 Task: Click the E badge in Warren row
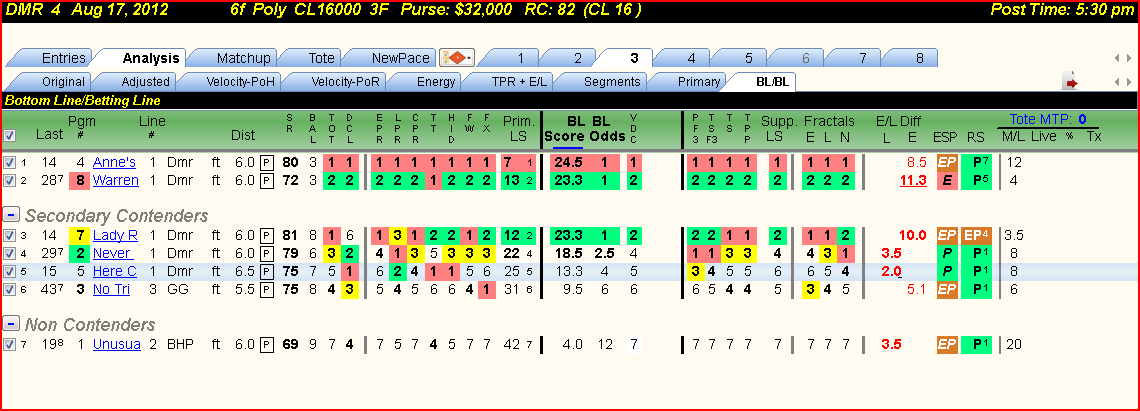[x=947, y=180]
